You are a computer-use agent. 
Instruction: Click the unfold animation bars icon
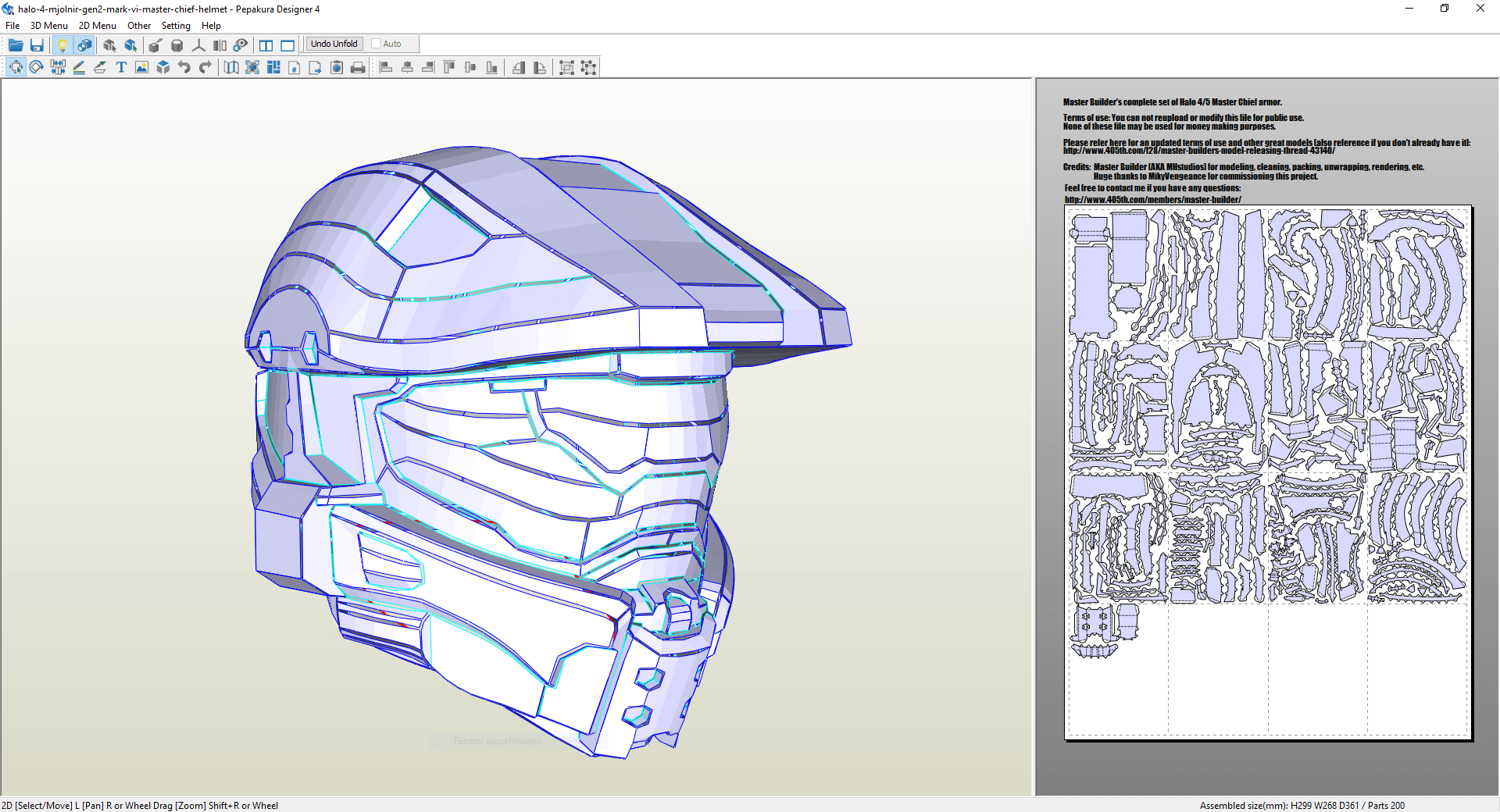point(220,45)
